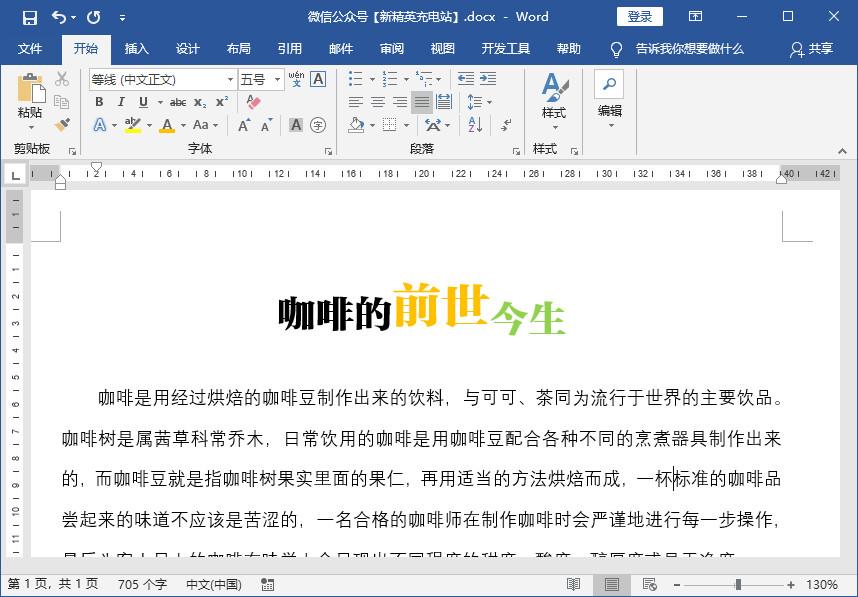Adjust the zoom slider handle
The width and height of the screenshot is (858, 597).
click(738, 584)
